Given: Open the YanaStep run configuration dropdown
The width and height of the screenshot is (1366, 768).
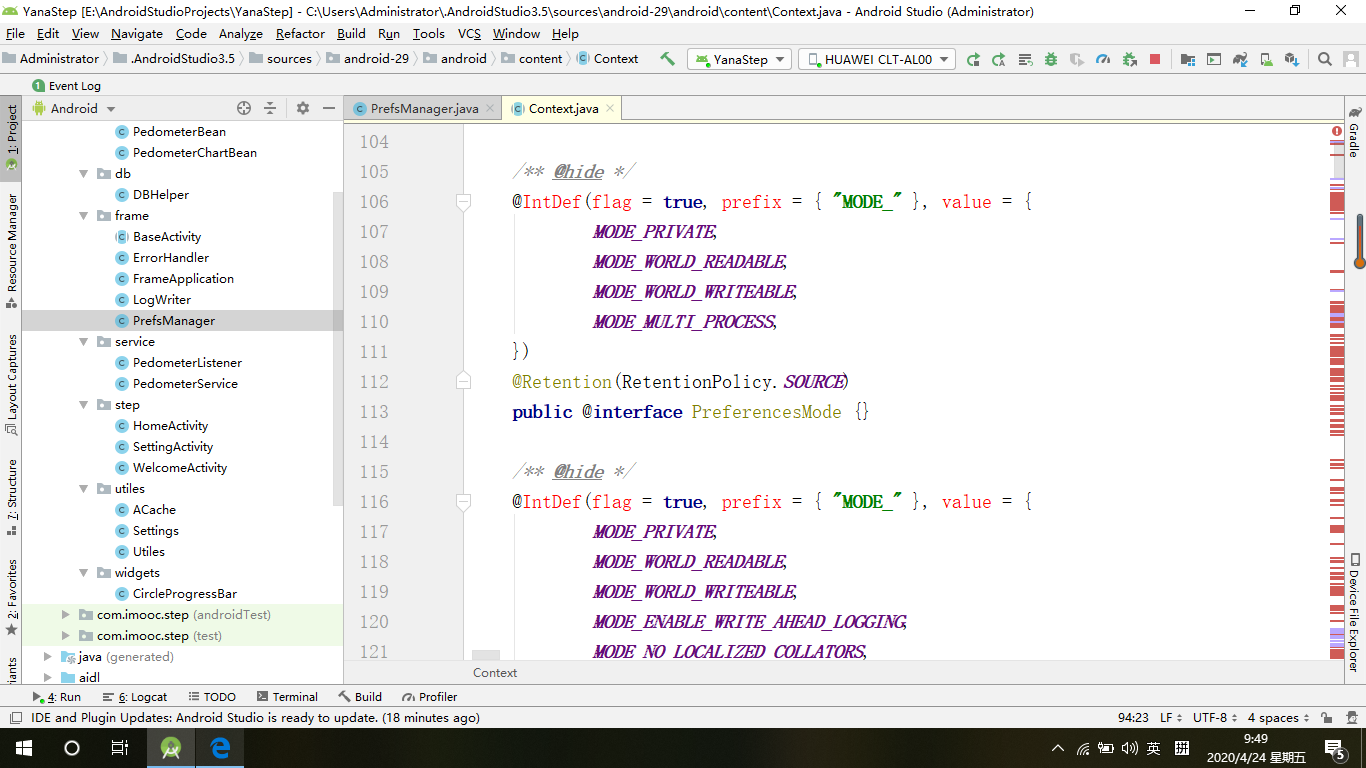Looking at the screenshot, I should pyautogui.click(x=740, y=59).
